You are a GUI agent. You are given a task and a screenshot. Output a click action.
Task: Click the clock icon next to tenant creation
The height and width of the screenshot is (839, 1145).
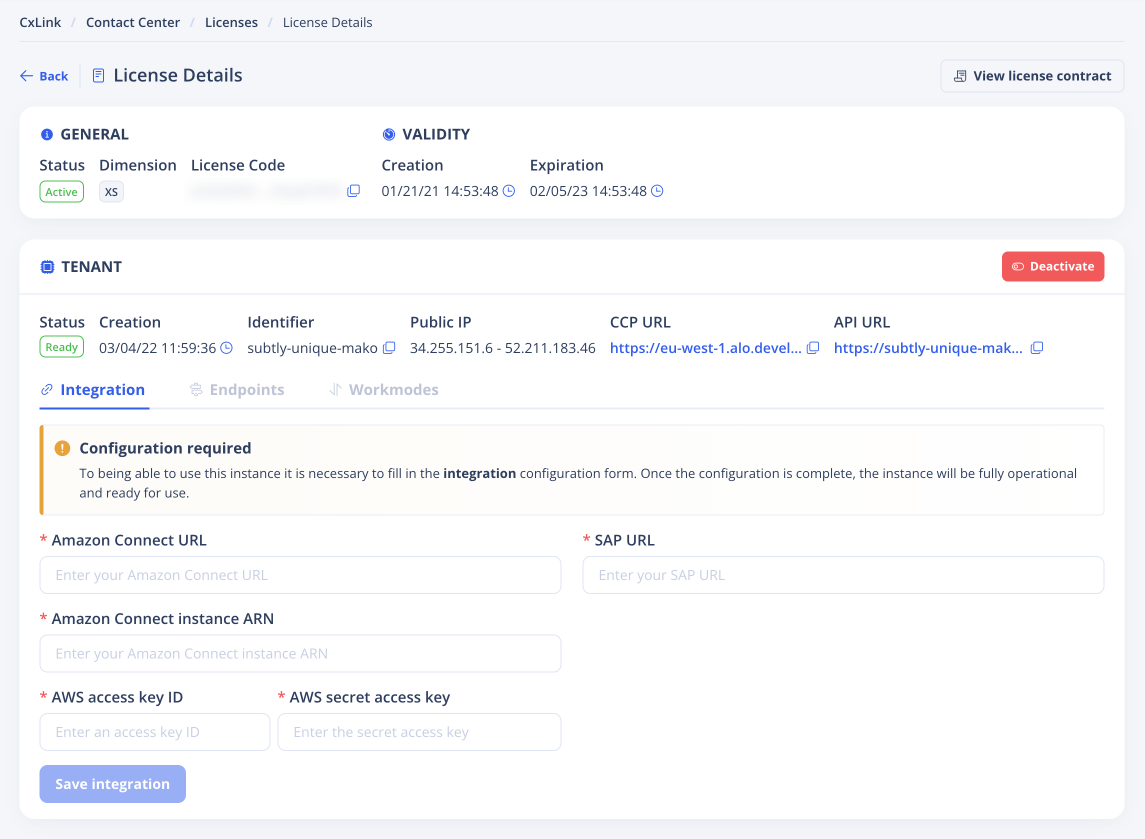226,348
